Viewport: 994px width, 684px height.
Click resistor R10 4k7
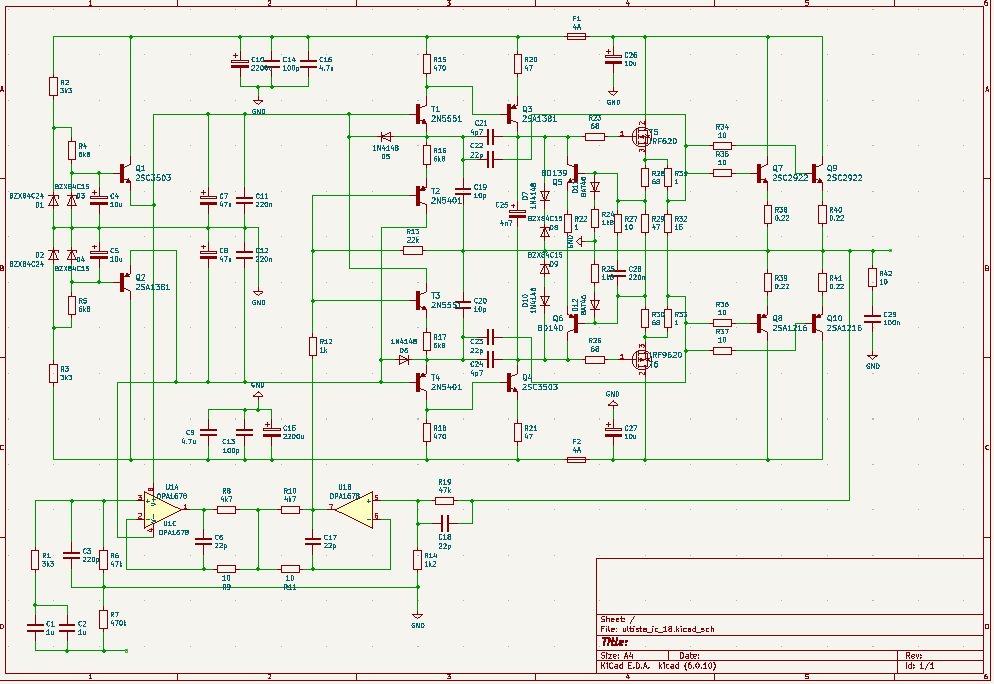click(x=290, y=509)
